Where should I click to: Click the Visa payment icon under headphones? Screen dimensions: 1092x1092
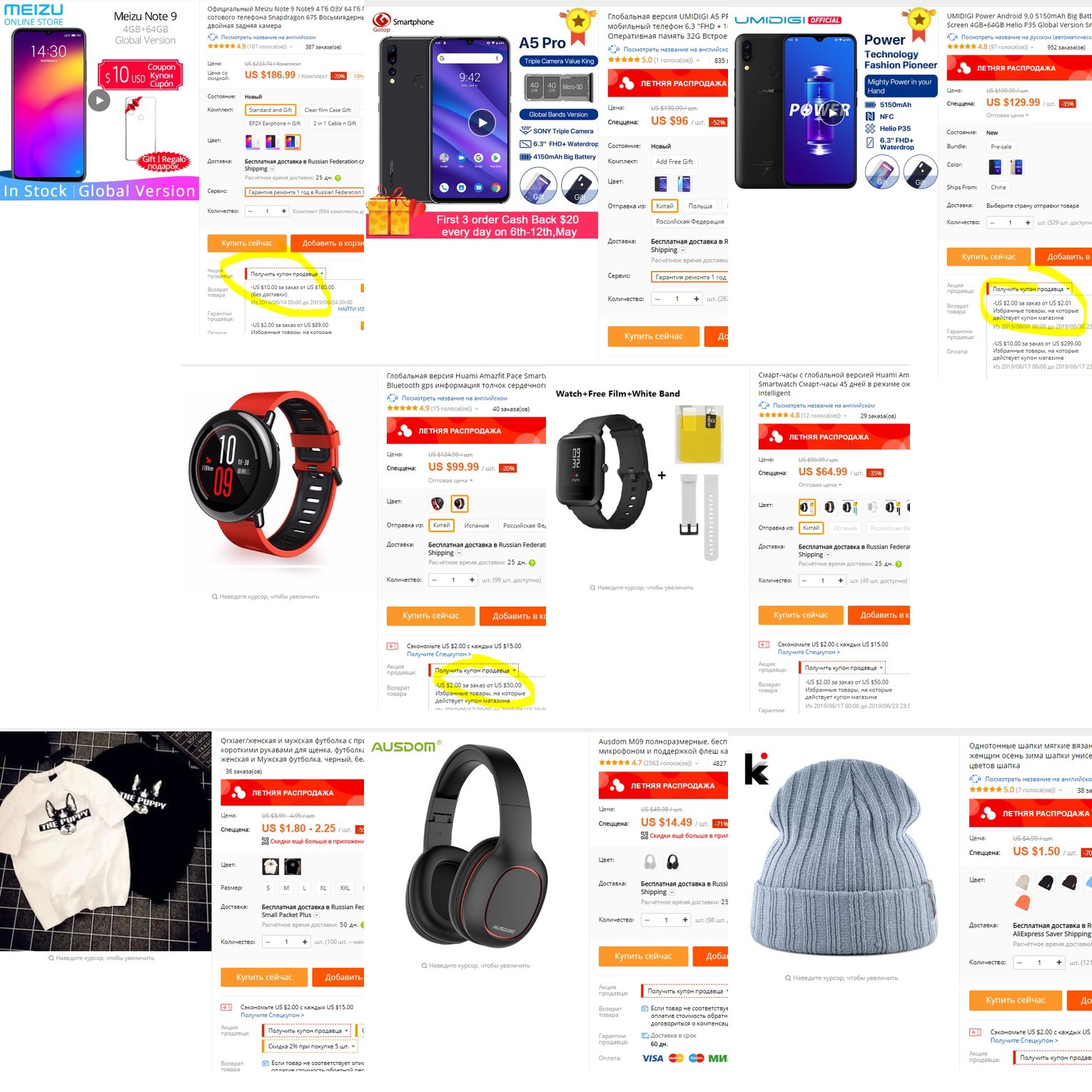pyautogui.click(x=652, y=1058)
